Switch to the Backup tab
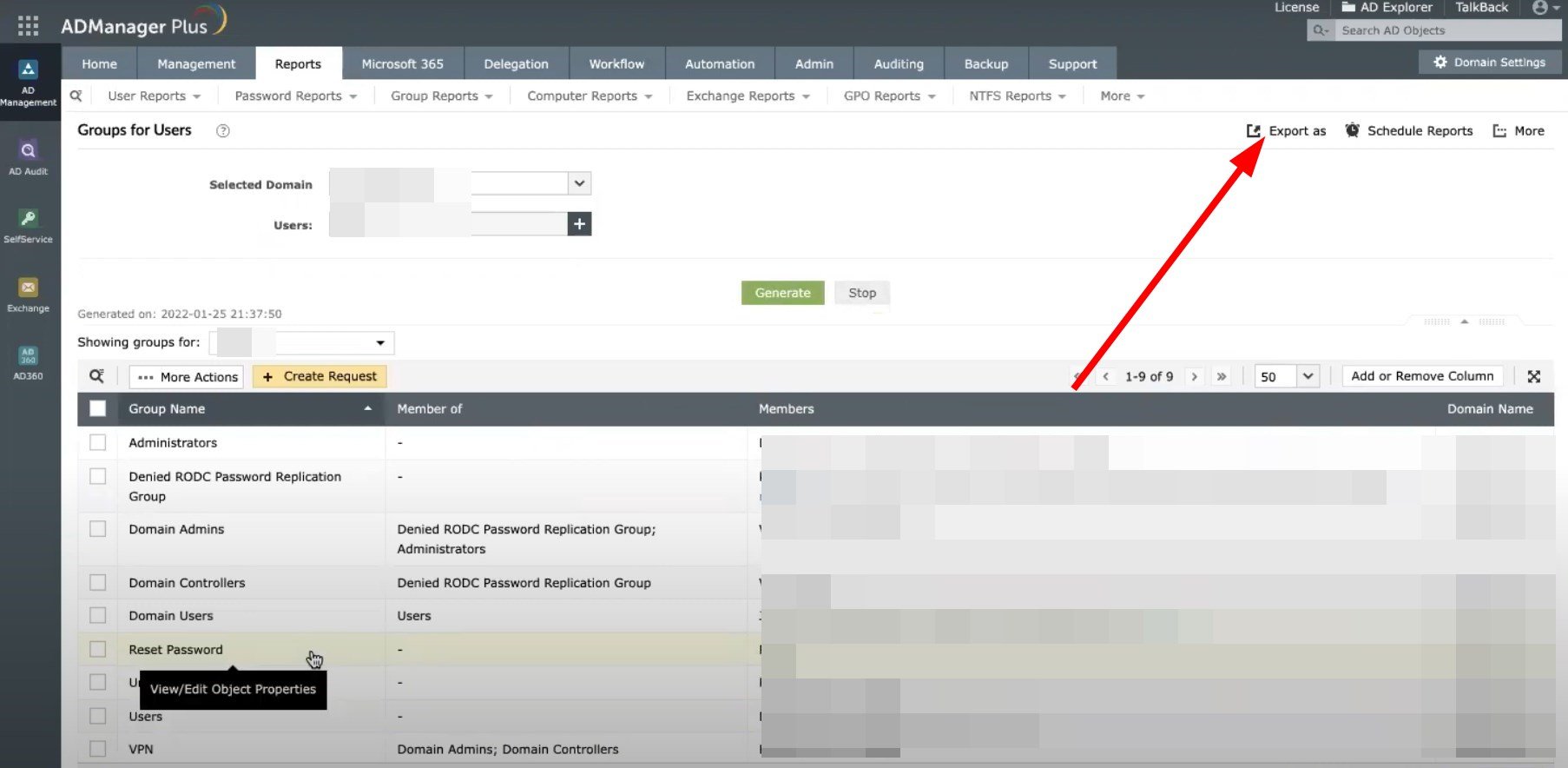Screen dimensions: 1568x768 click(986, 63)
